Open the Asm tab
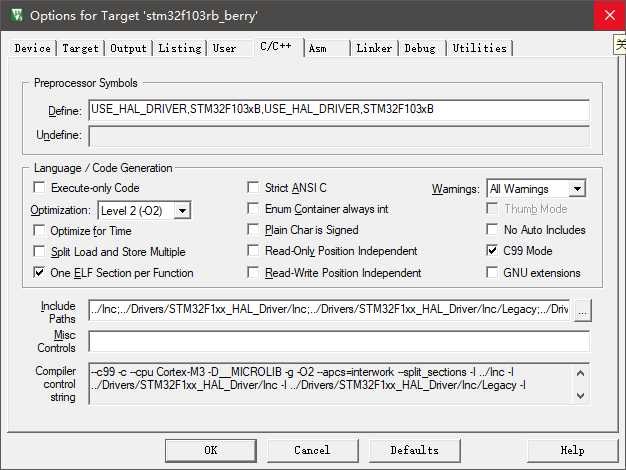 317,48
